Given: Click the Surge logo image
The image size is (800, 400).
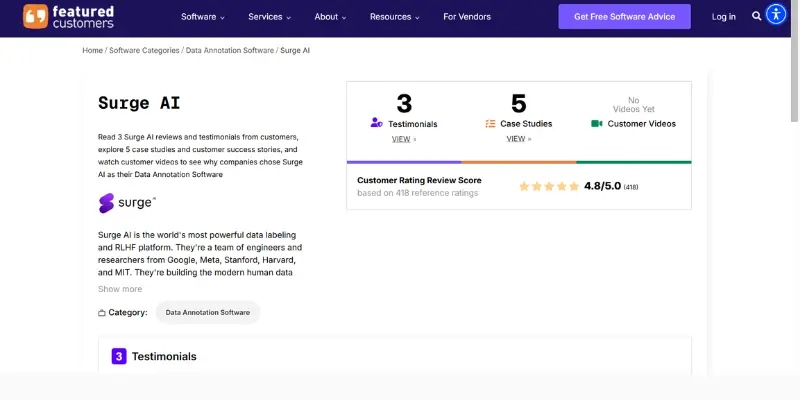Looking at the screenshot, I should point(127,203).
